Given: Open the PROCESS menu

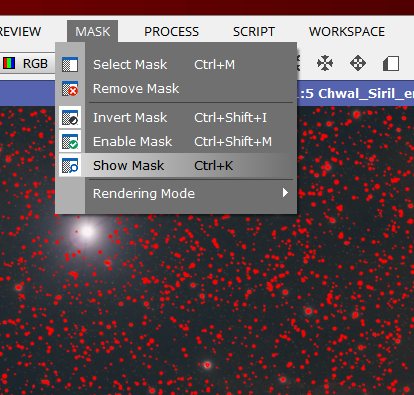Looking at the screenshot, I should [171, 32].
